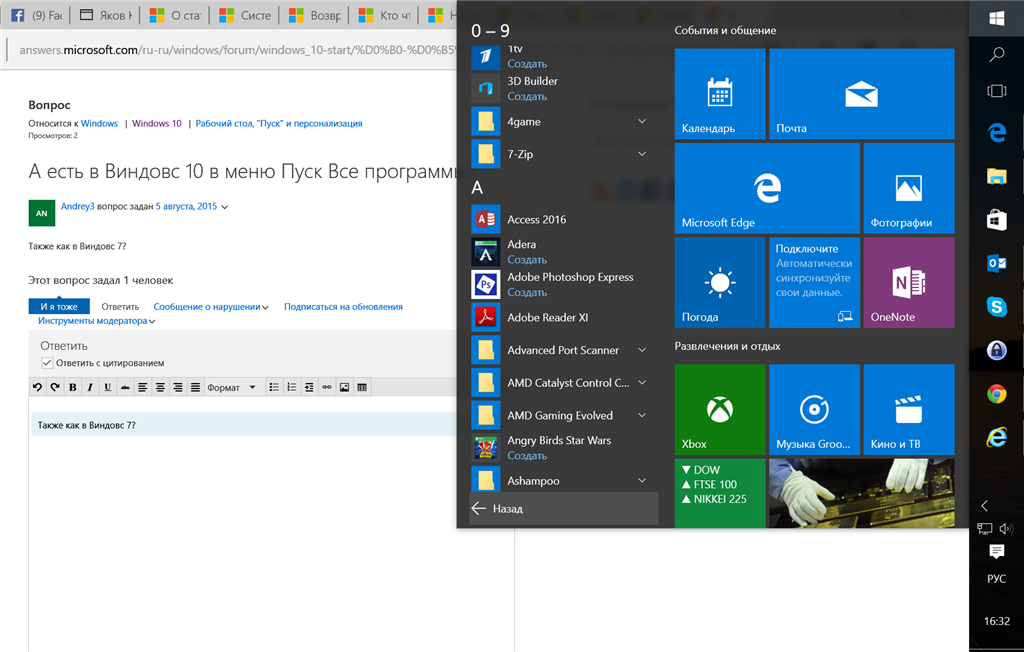This screenshot has height=652, width=1024.
Task: Expand AMD Catalyst Control Center folder
Action: [562, 383]
